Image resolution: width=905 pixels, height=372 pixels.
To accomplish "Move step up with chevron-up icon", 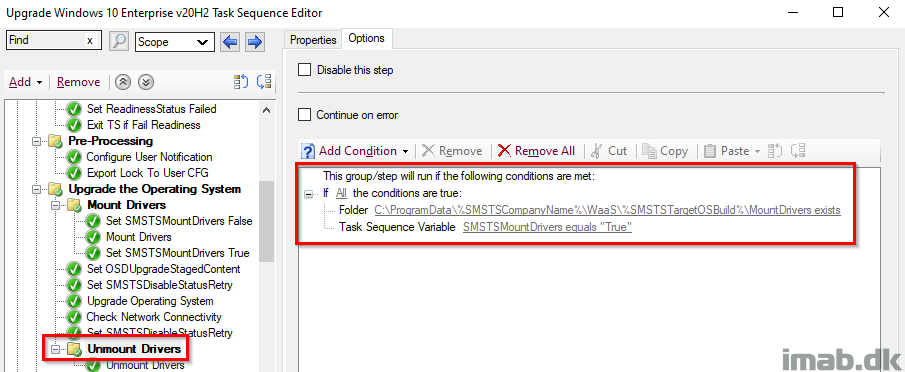I will click(x=123, y=82).
